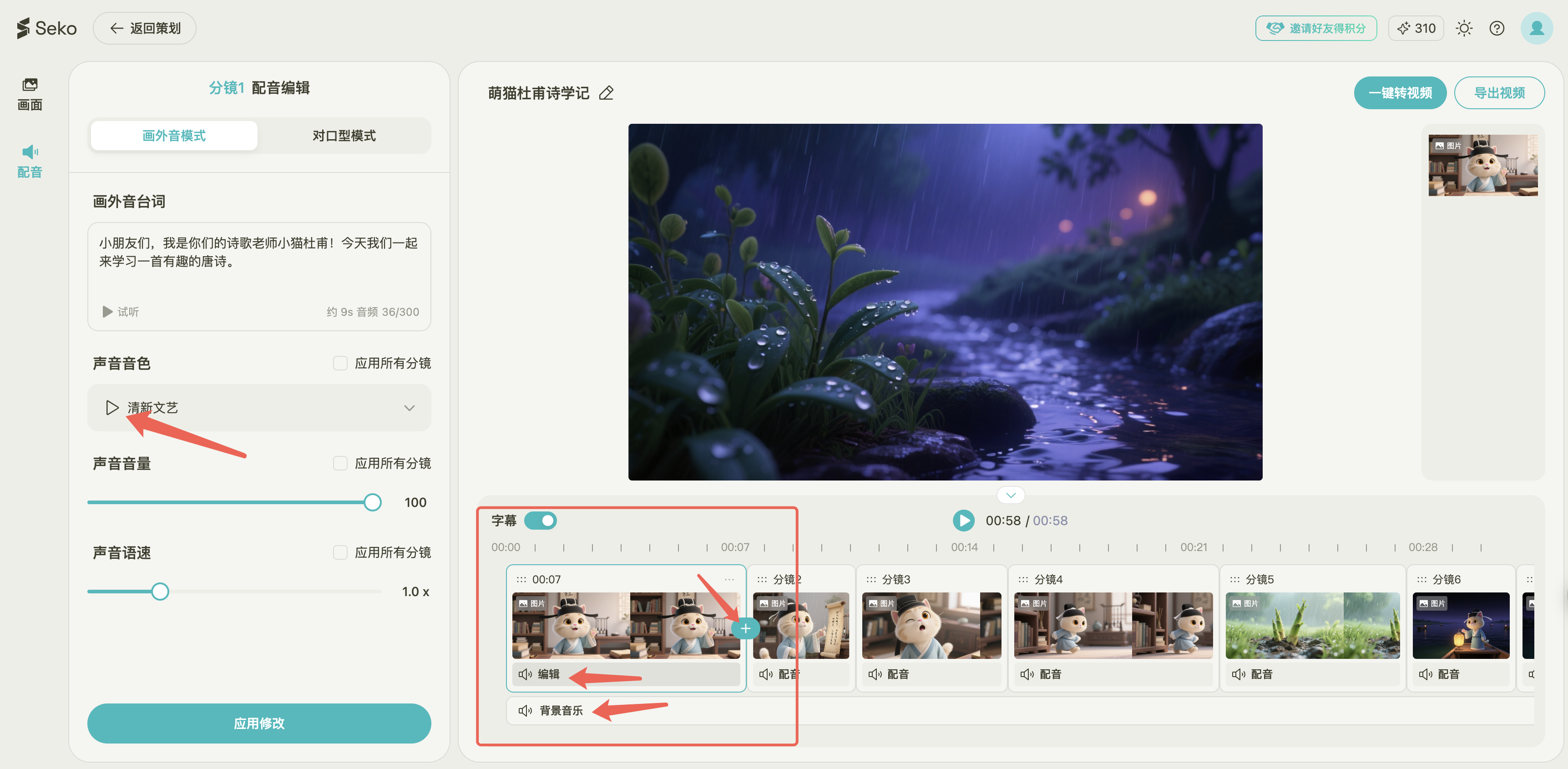Click drag handle of clip 00:07
1568x769 pixels.
pyautogui.click(x=521, y=579)
